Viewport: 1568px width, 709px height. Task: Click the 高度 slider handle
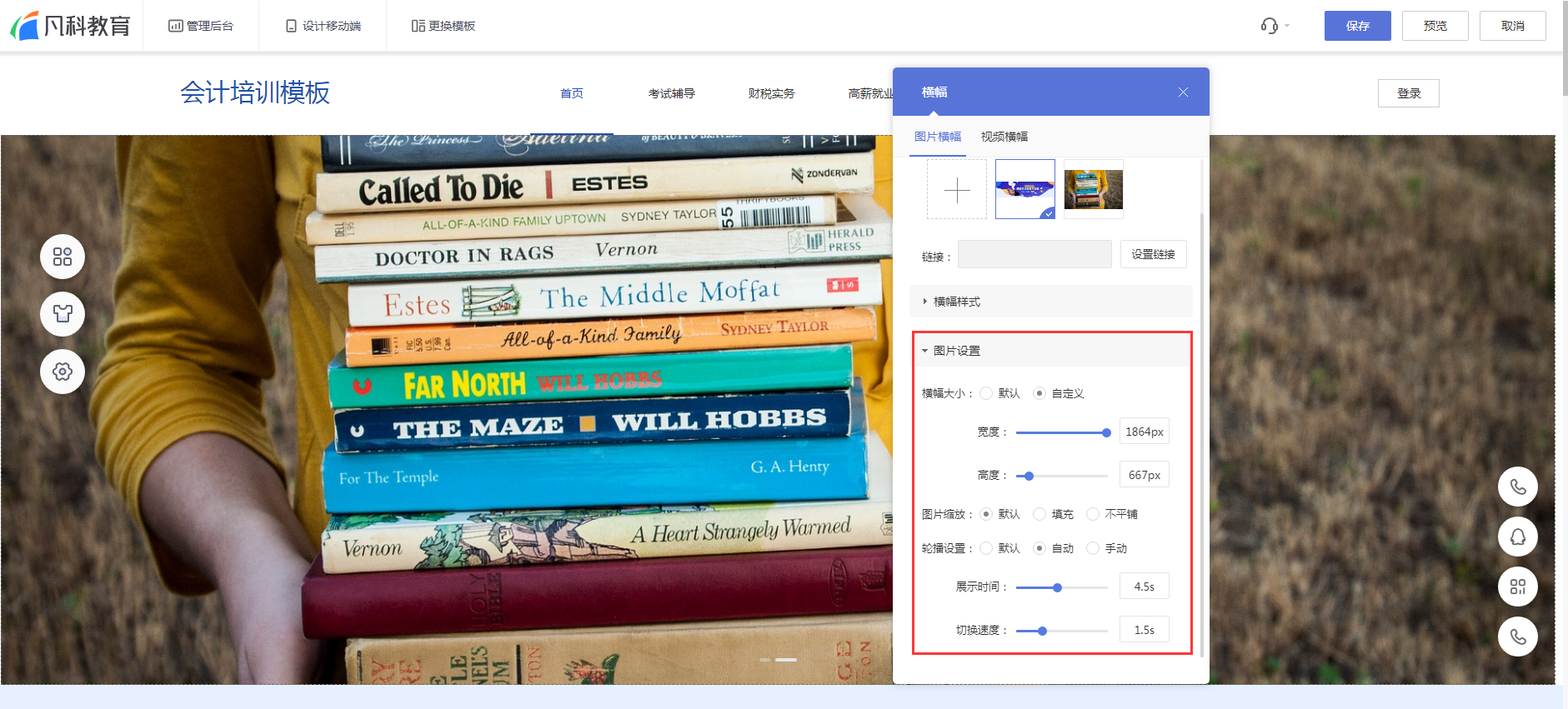point(1029,476)
